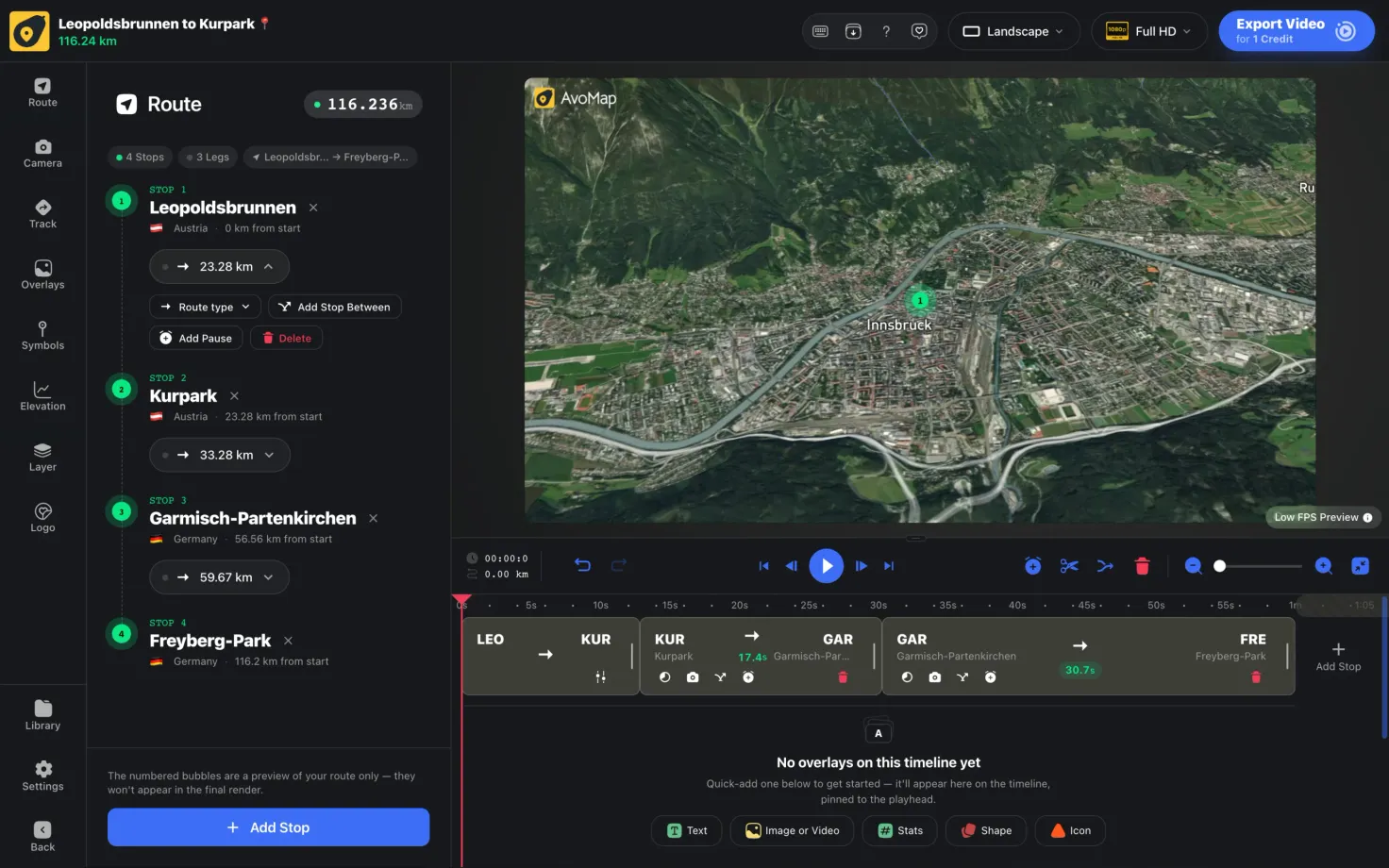Open the Camera panel in sidebar
Viewport: 1389px width, 868px height.
pos(42,154)
